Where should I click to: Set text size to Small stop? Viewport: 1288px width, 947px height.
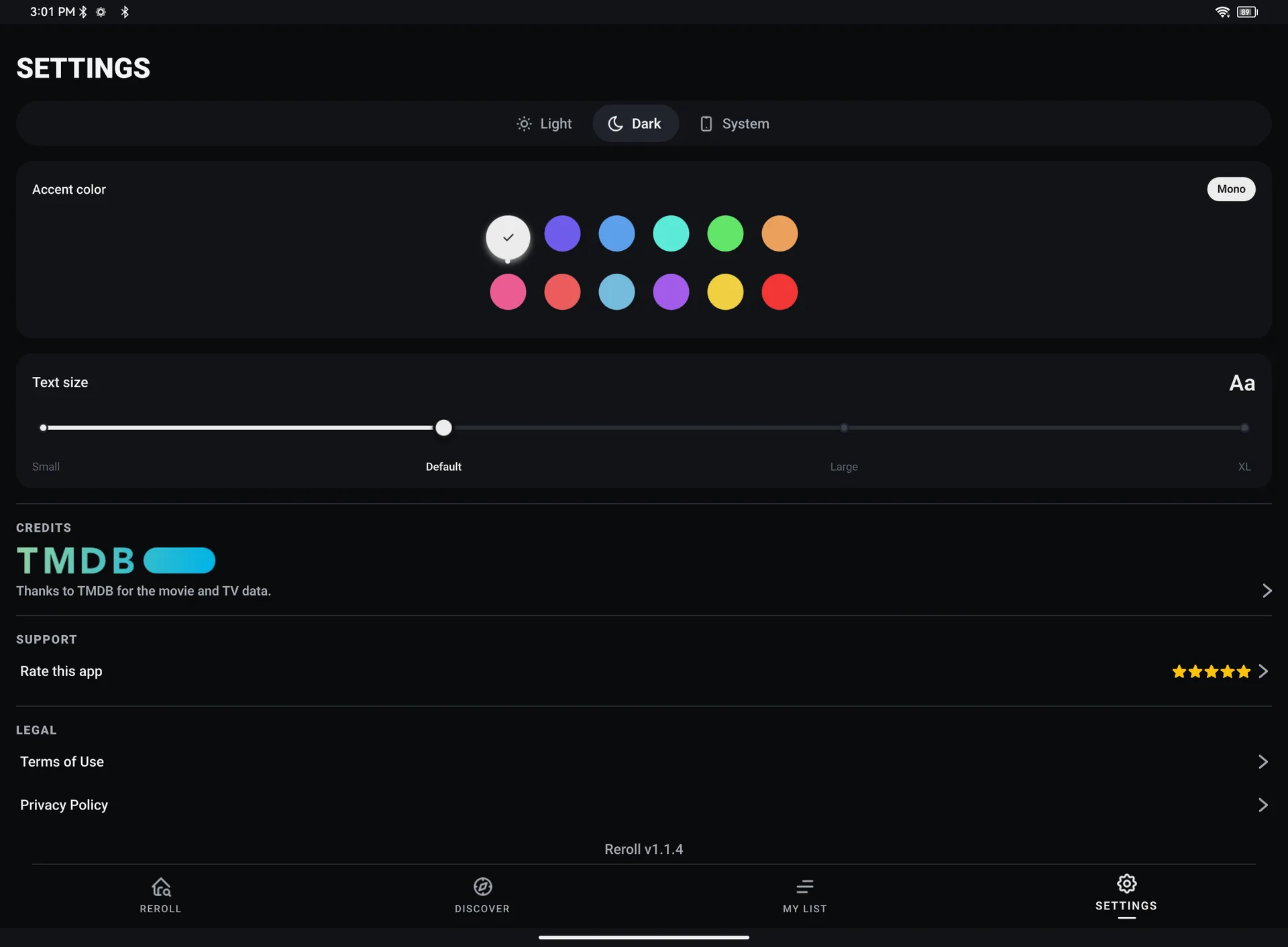pyautogui.click(x=43, y=428)
